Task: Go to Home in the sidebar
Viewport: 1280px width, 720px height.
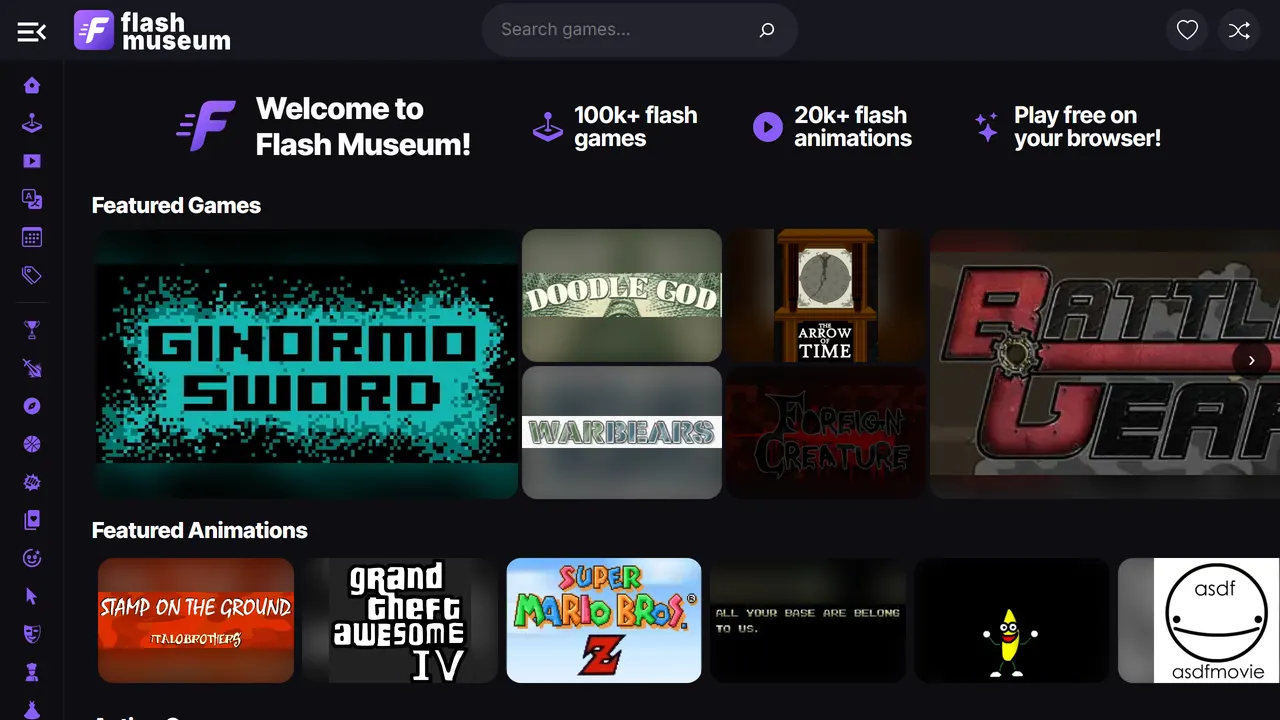Action: [x=32, y=85]
